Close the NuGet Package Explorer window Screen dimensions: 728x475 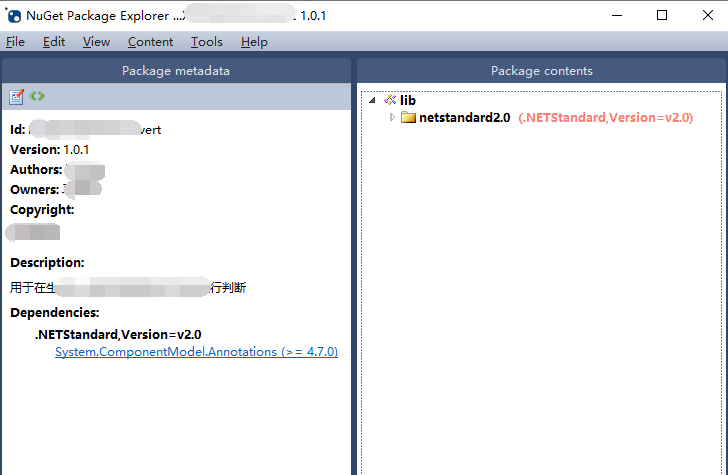pos(708,15)
